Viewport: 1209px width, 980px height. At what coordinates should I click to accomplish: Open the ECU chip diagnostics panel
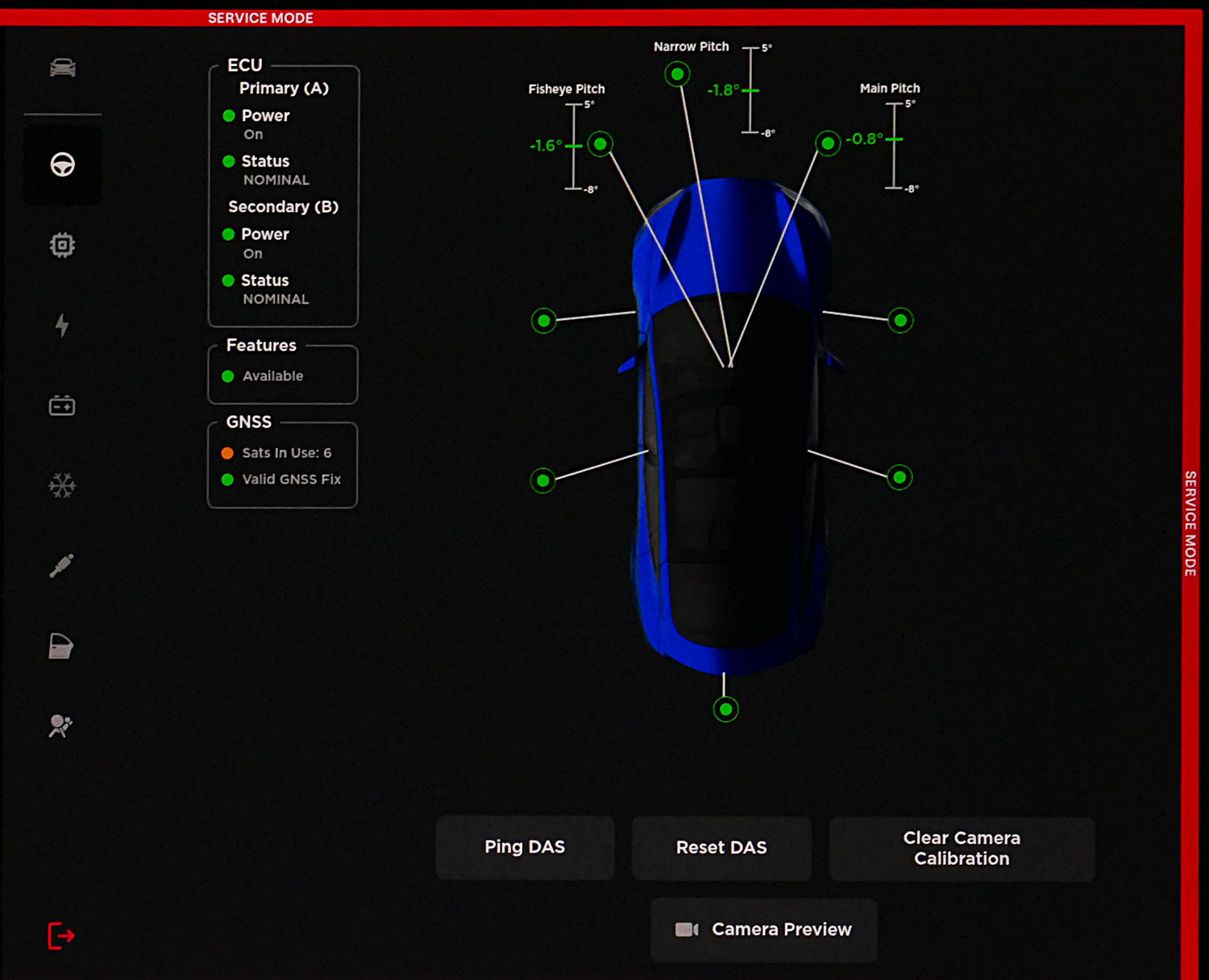(61, 244)
